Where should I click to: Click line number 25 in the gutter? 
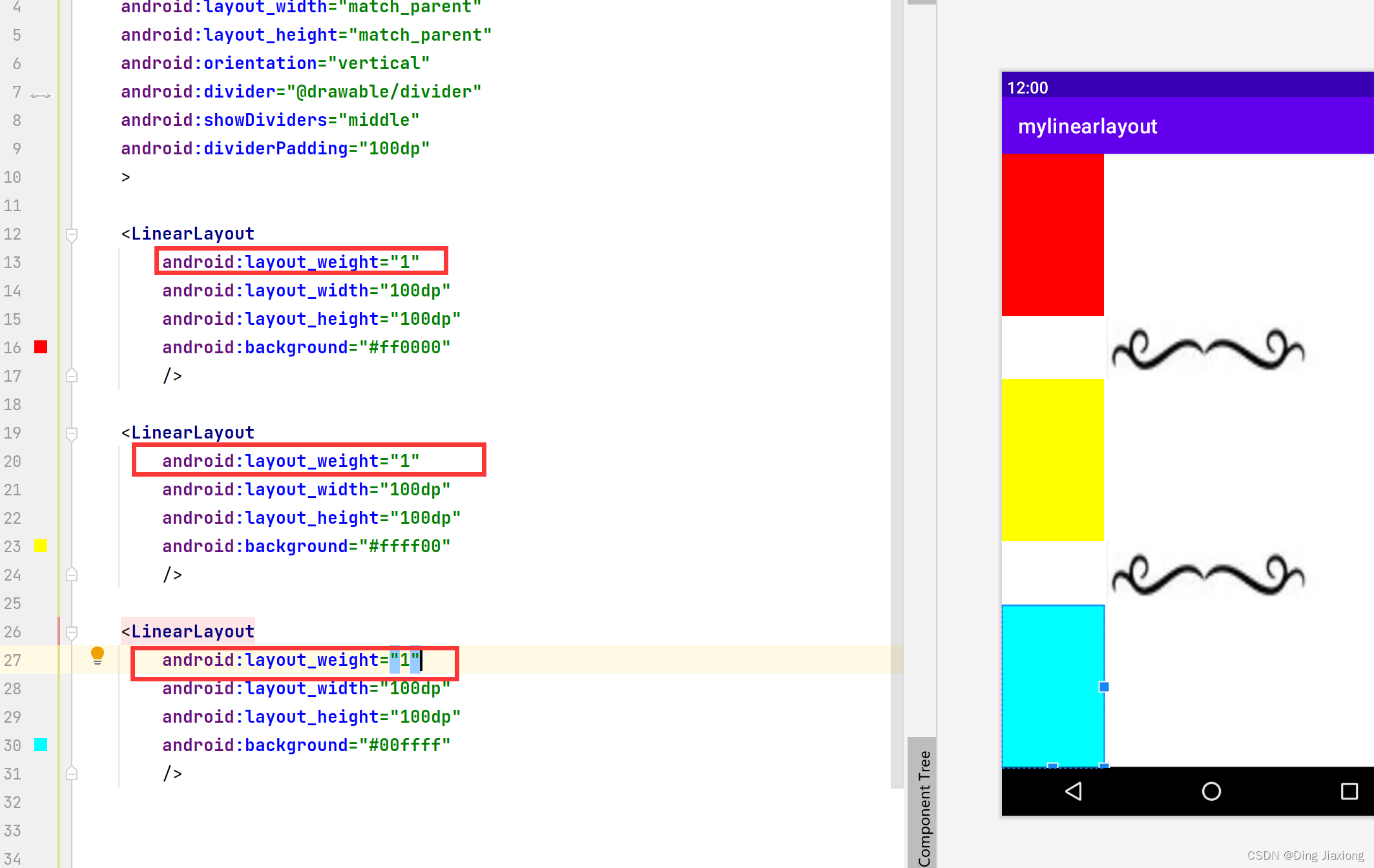coord(12,603)
